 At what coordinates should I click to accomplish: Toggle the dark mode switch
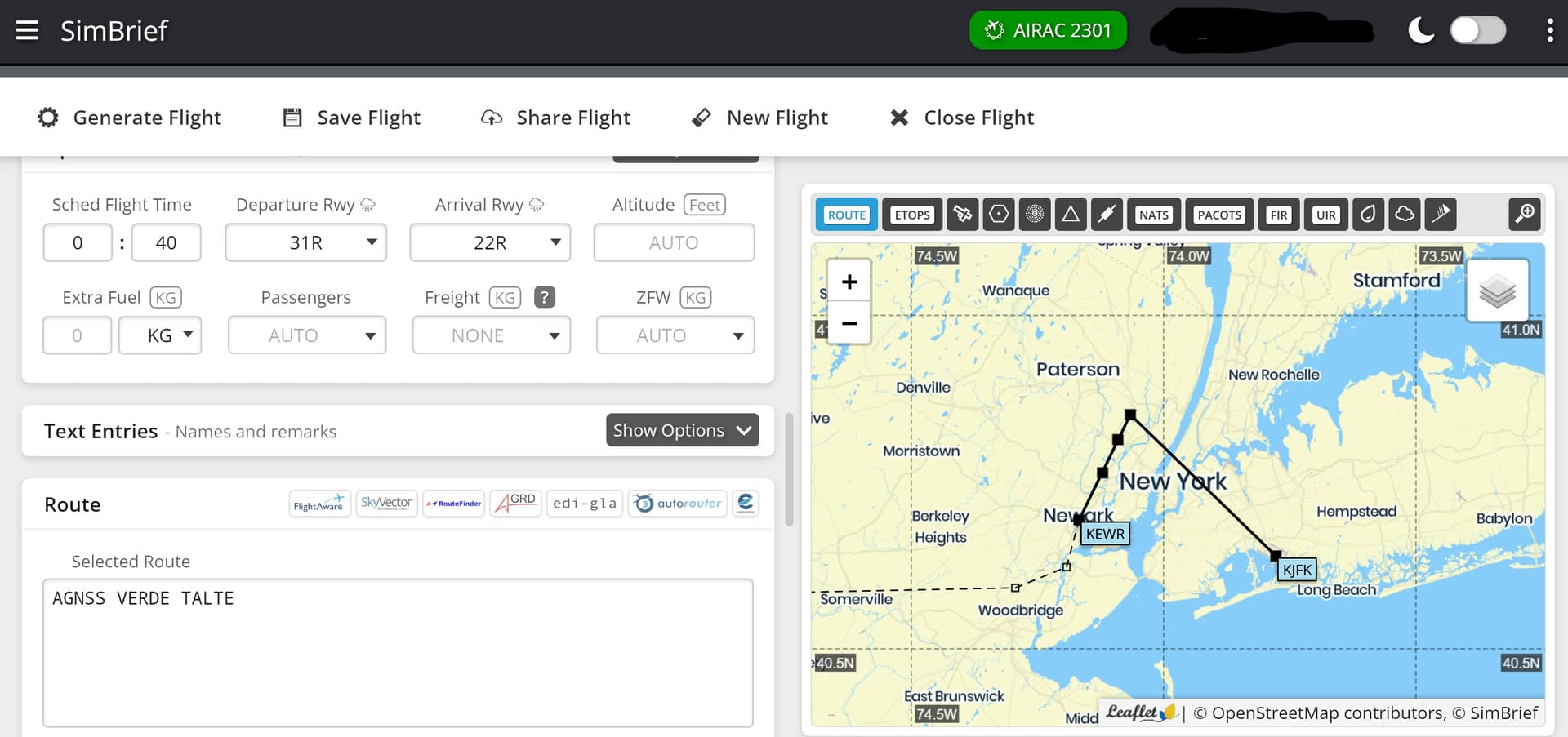pos(1477,31)
